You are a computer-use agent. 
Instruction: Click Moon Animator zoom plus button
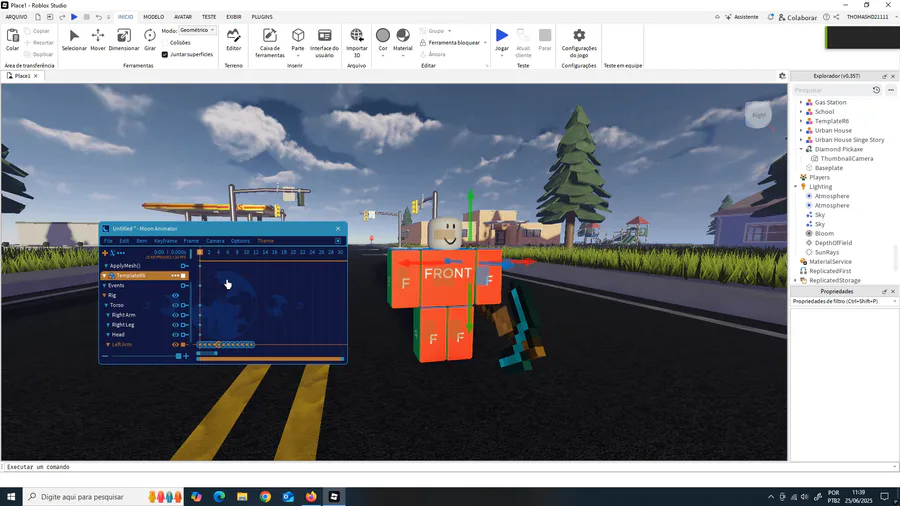tap(186, 356)
